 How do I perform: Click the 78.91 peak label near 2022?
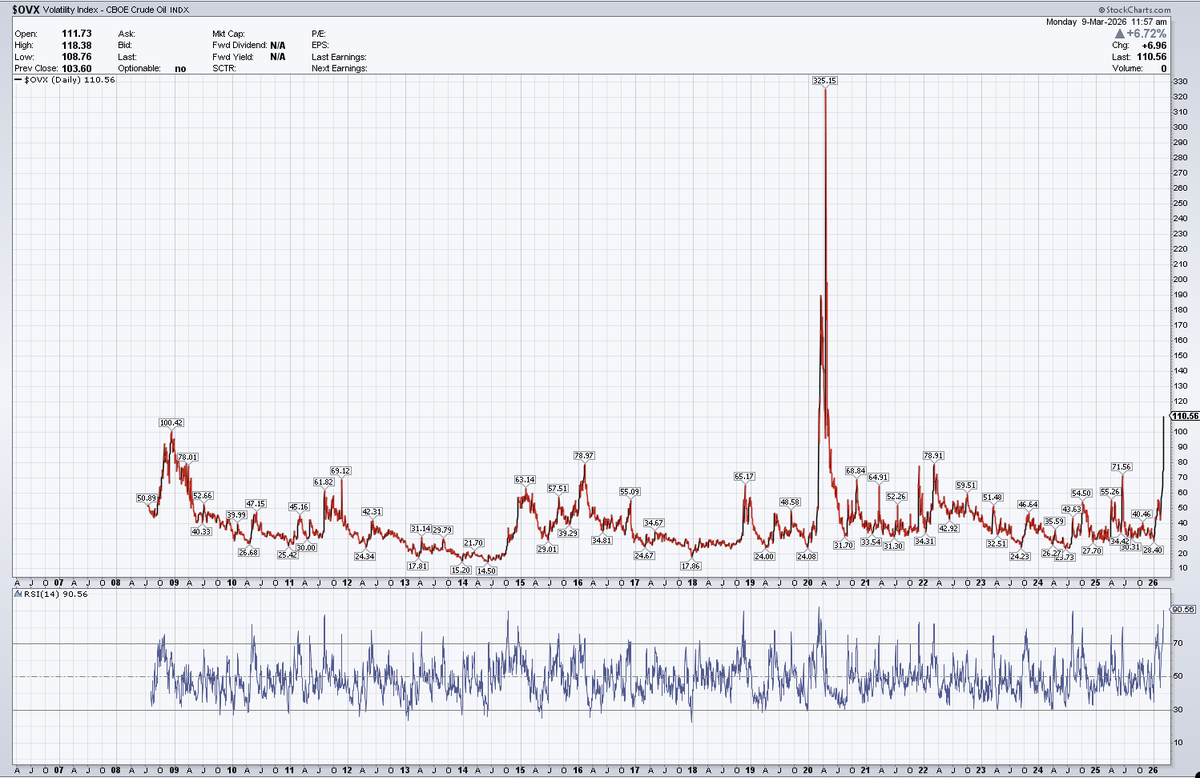click(933, 456)
